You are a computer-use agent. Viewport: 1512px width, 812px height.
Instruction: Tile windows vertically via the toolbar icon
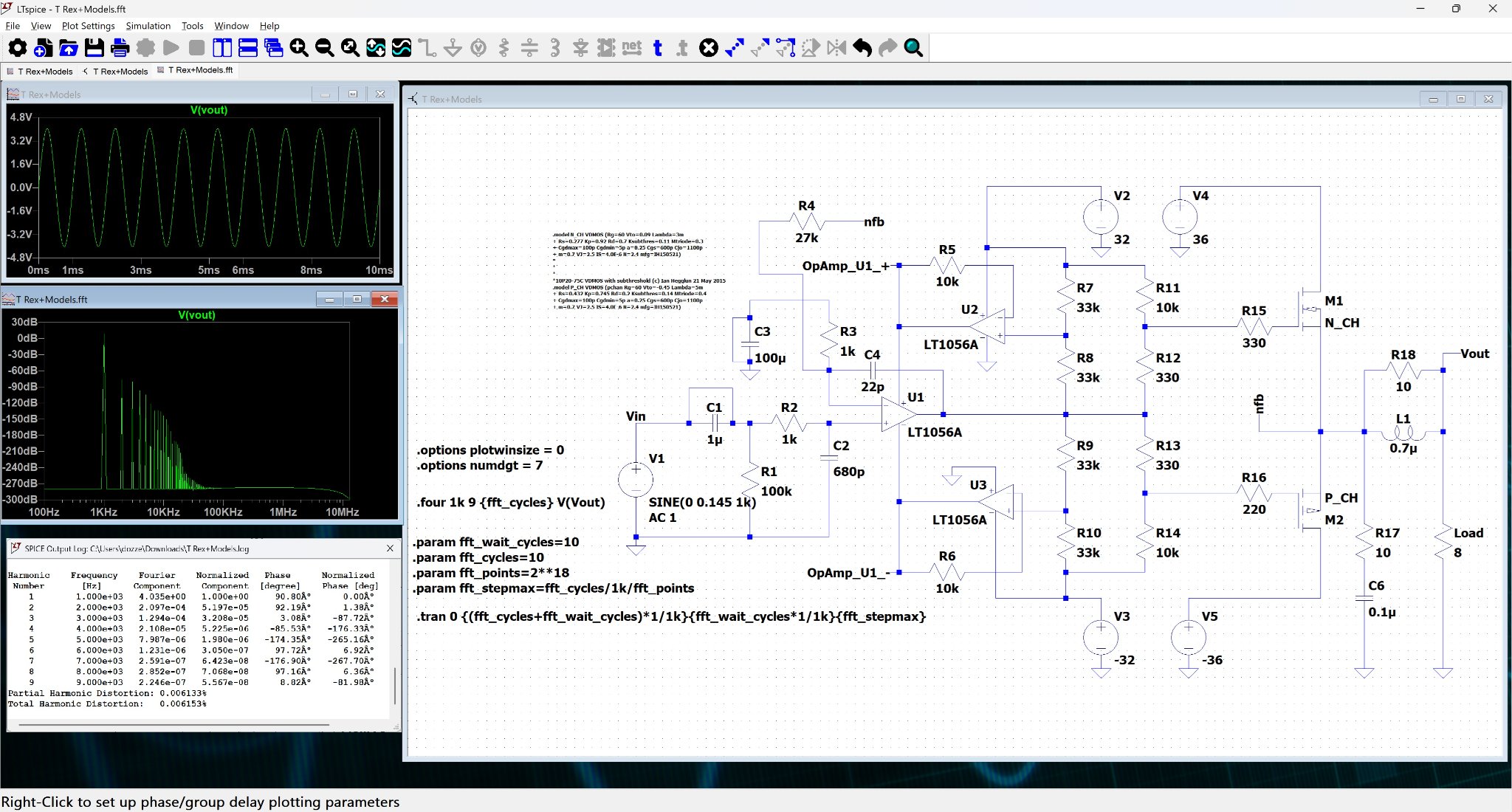coord(222,48)
